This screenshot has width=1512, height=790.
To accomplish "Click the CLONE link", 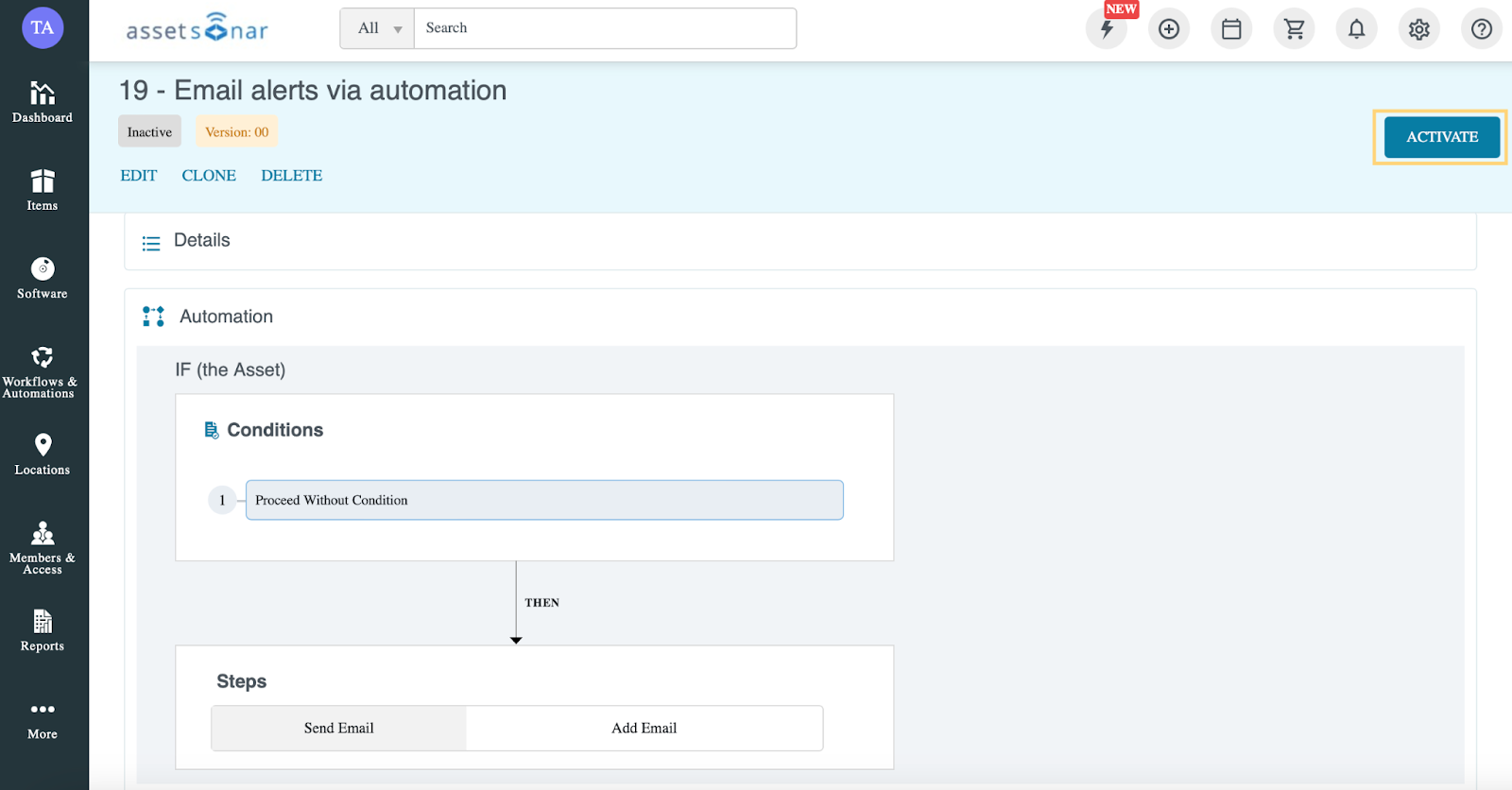I will (x=209, y=176).
